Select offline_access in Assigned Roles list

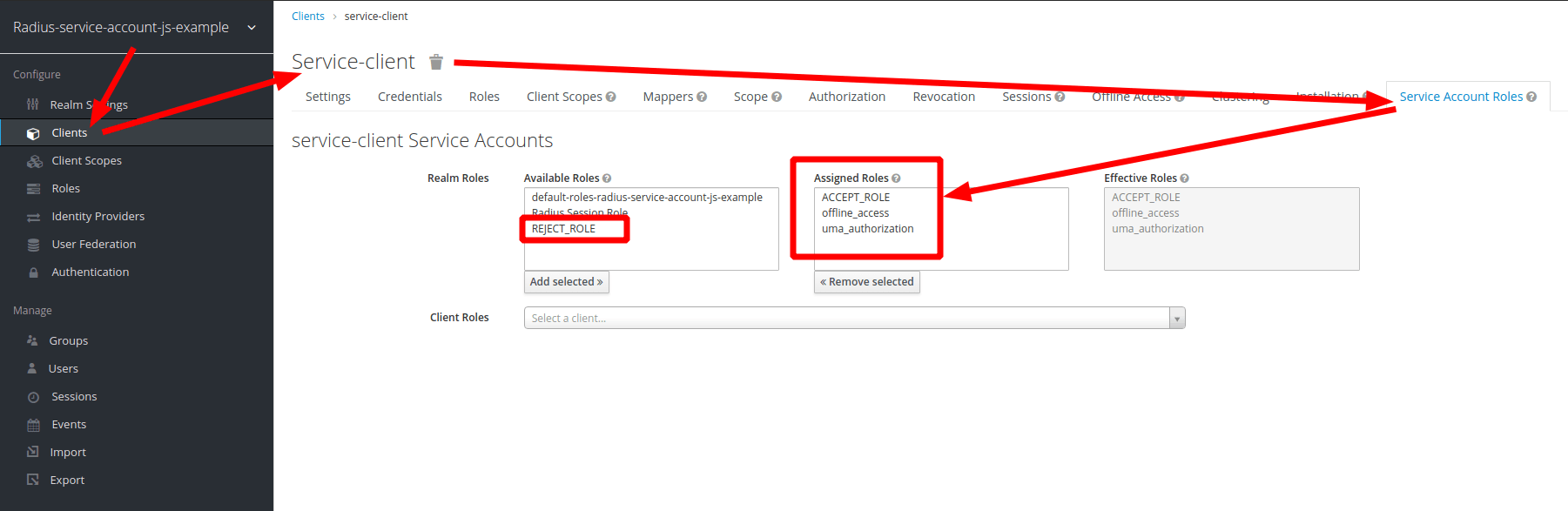click(855, 213)
